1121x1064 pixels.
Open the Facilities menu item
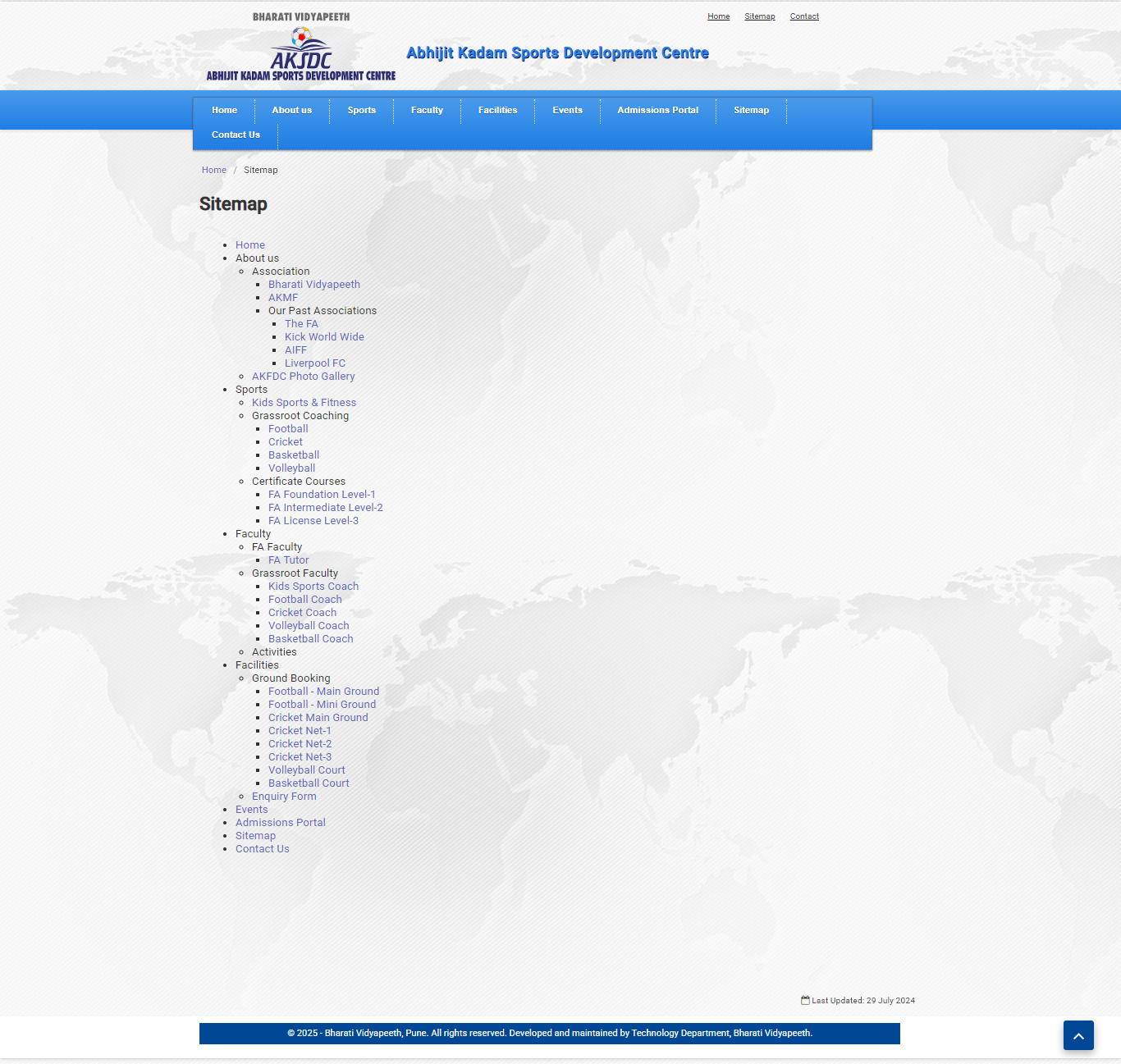[497, 110]
